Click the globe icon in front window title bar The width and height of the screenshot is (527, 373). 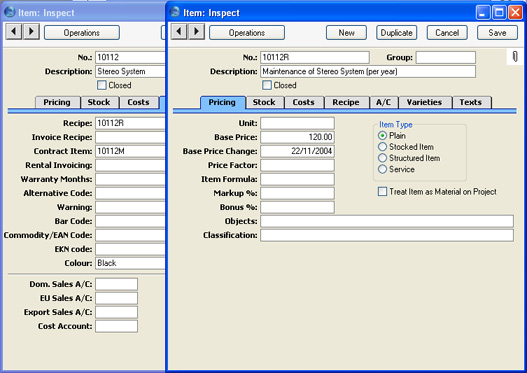(175, 12)
